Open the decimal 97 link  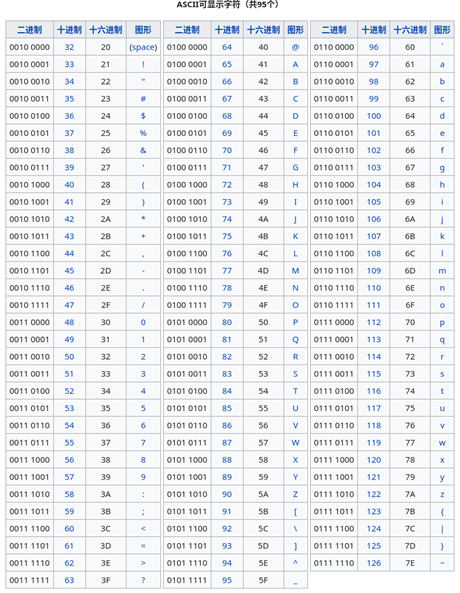point(374,64)
